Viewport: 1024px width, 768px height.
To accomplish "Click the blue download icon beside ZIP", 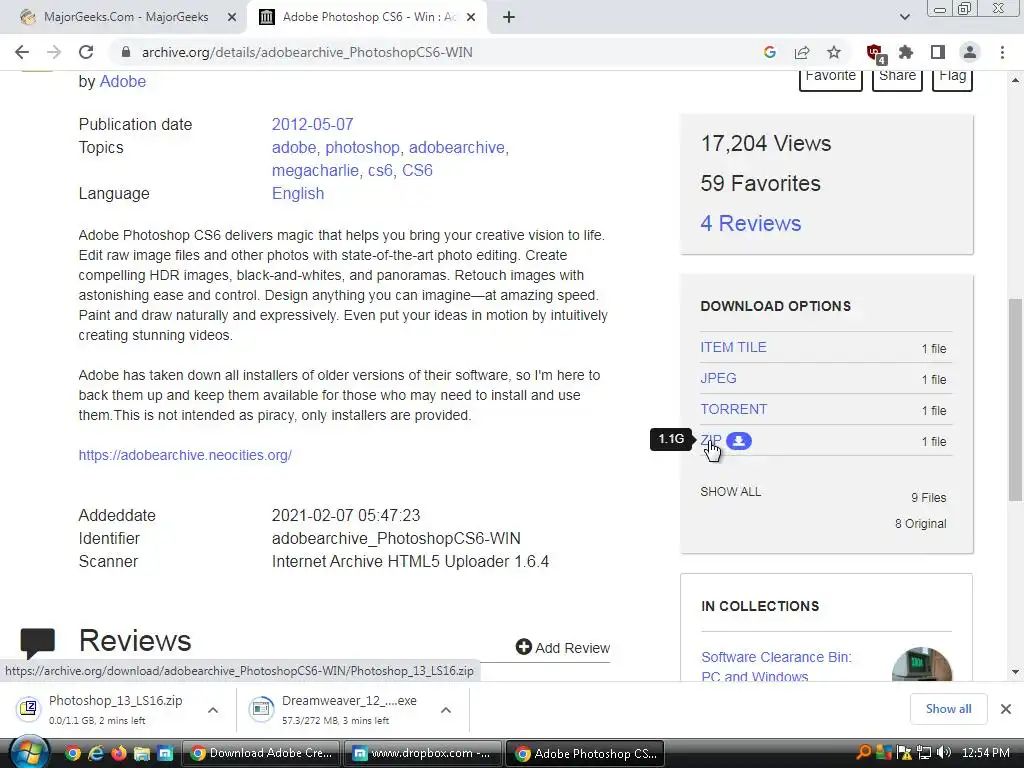I will coord(739,441).
